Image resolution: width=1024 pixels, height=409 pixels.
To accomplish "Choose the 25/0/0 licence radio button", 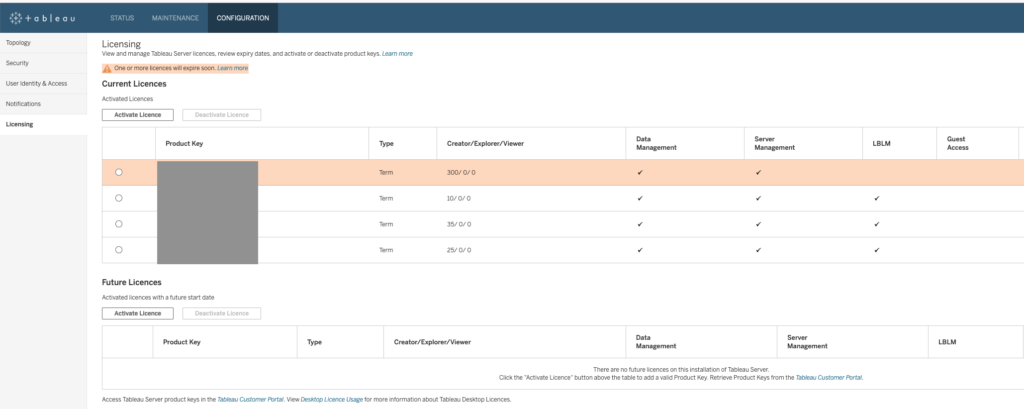I will point(119,250).
